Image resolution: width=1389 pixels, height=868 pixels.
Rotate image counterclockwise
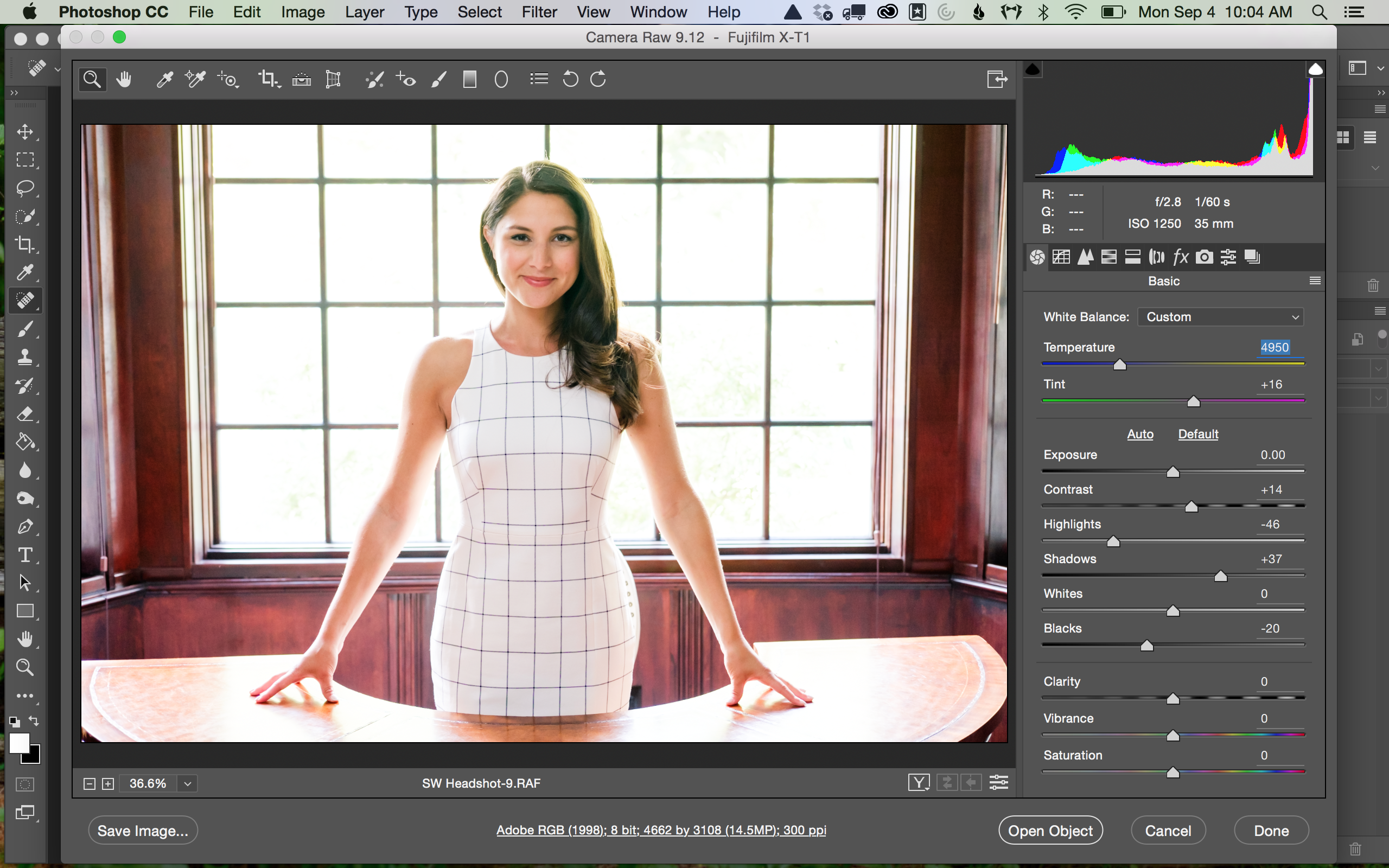(571, 79)
